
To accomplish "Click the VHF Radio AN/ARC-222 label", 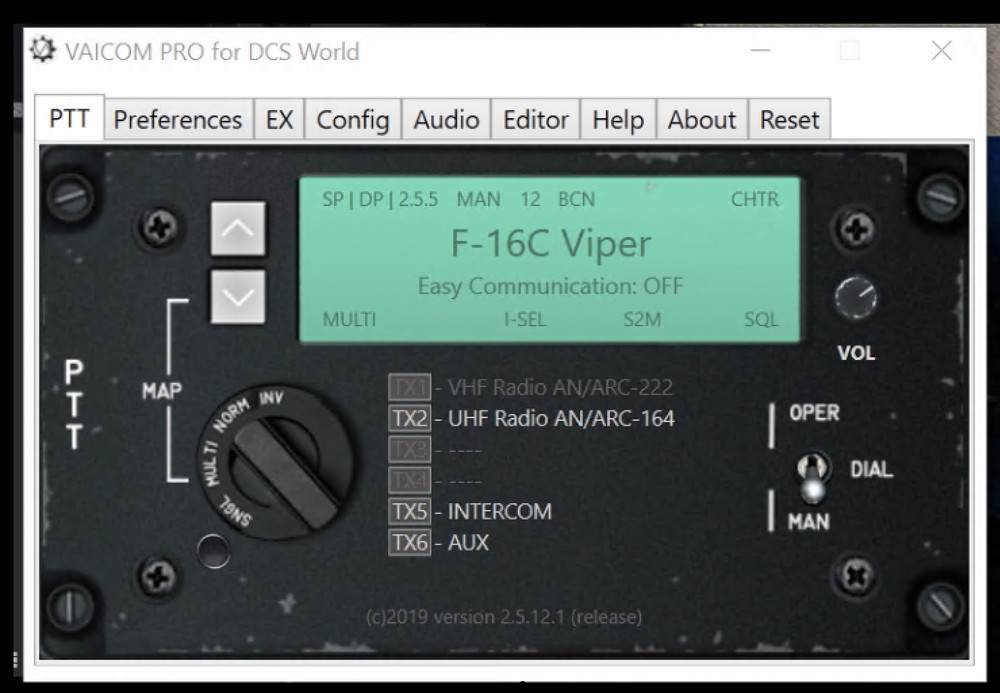I will tap(560, 387).
